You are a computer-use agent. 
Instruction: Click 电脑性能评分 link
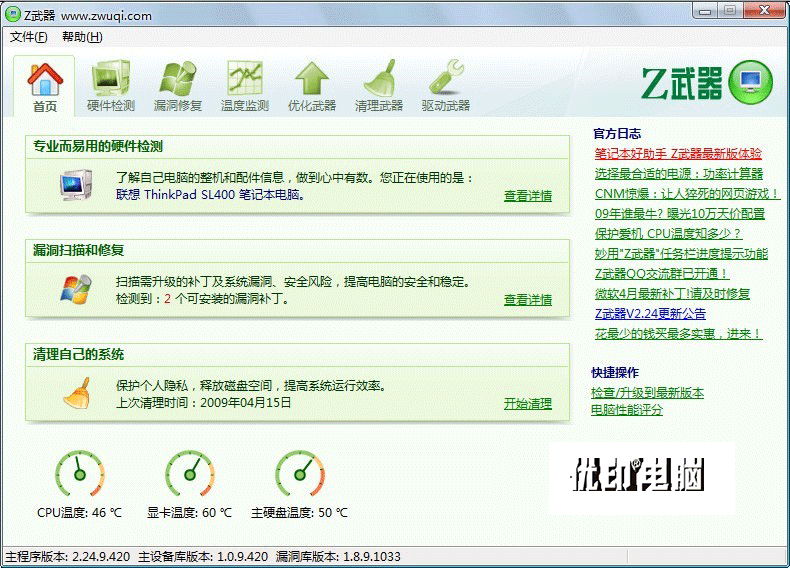627,410
